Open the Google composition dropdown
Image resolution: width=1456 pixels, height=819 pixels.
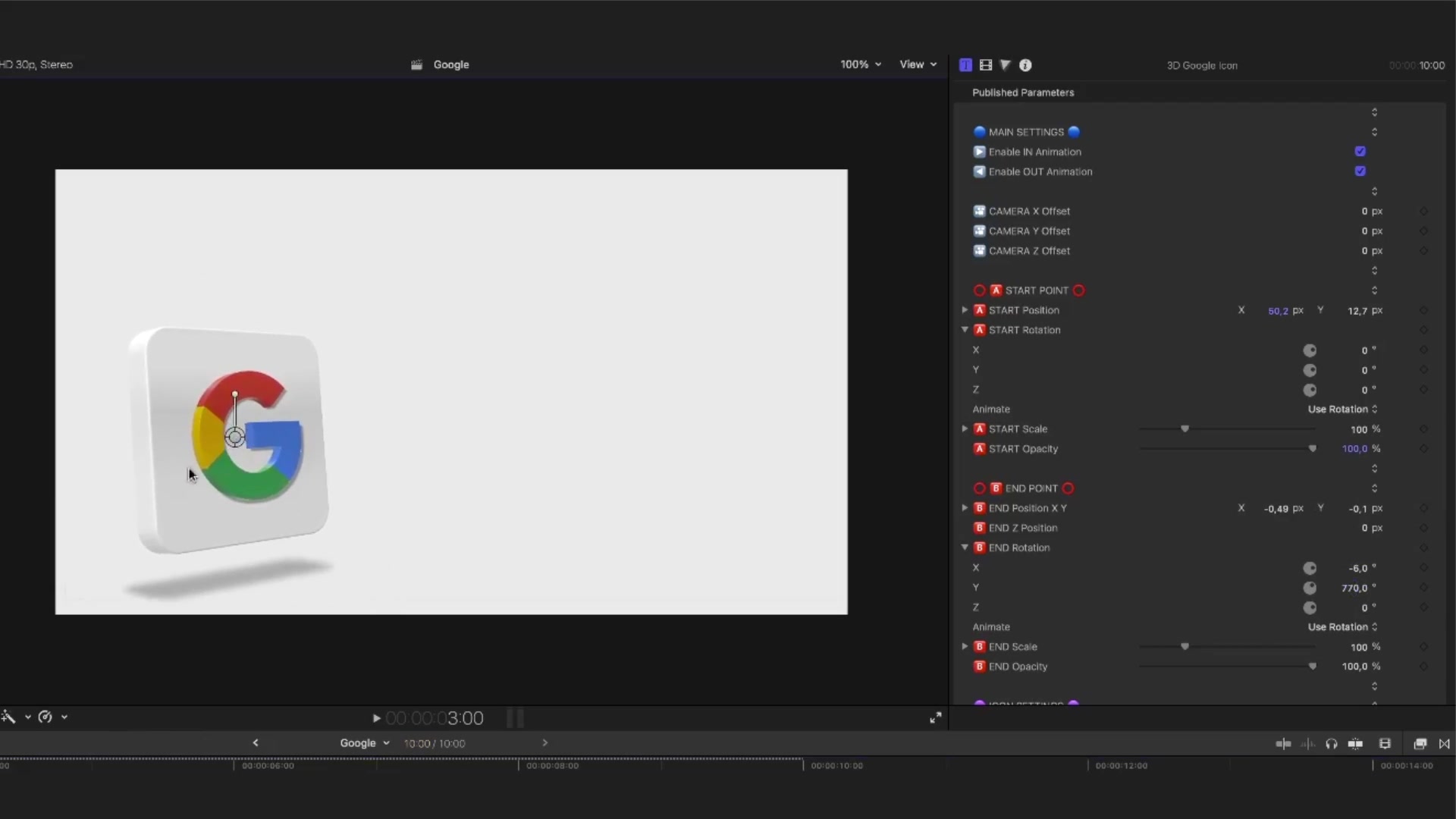[x=386, y=742]
